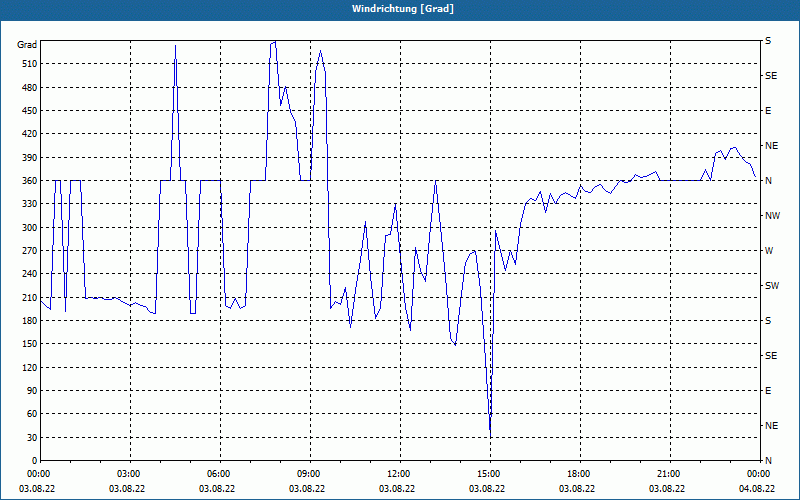Select the NE compass label at 390 level
Image resolution: width=800 pixels, height=500 pixels.
coord(771,146)
